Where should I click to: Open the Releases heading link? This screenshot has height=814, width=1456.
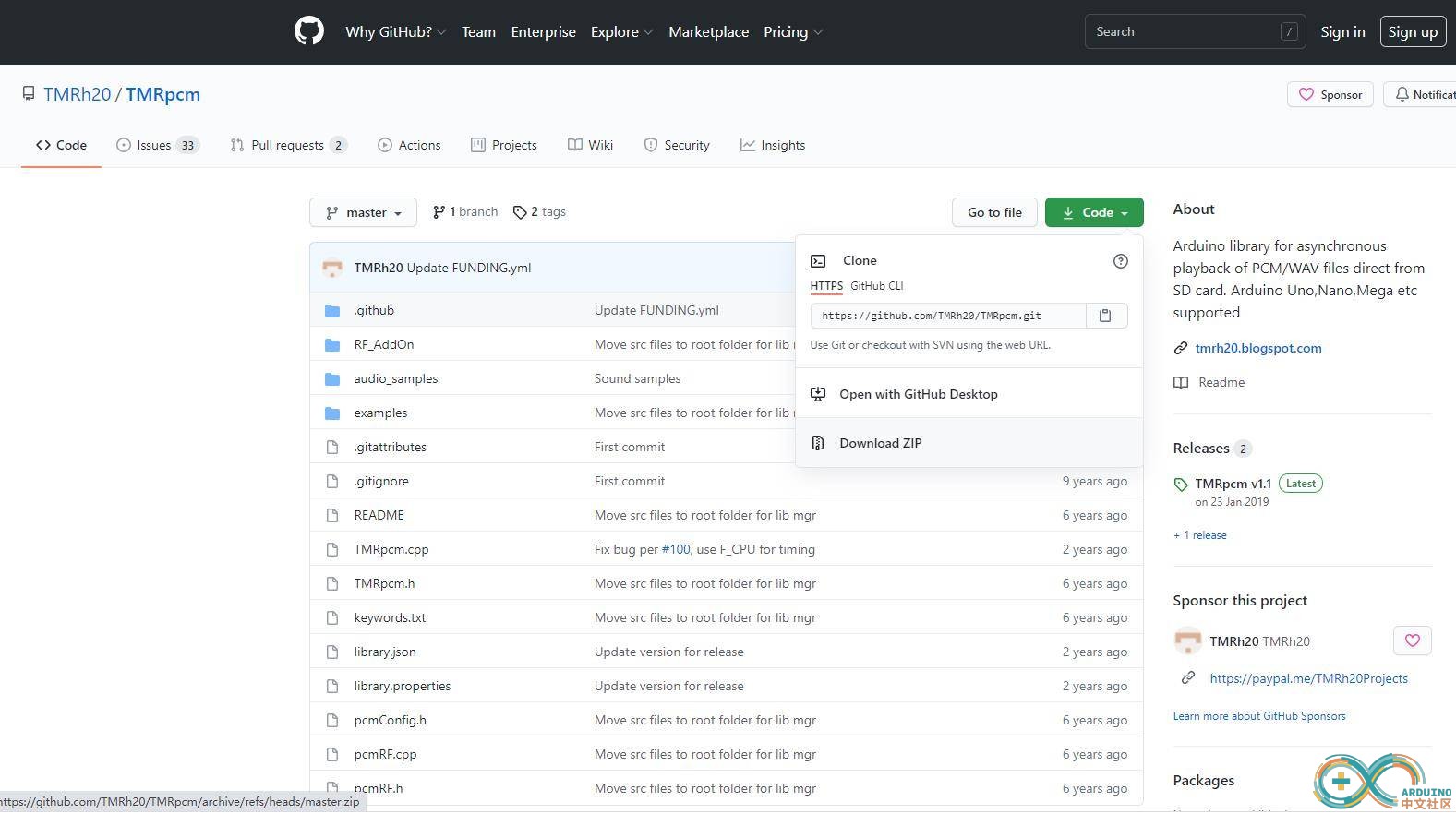[x=1201, y=449]
